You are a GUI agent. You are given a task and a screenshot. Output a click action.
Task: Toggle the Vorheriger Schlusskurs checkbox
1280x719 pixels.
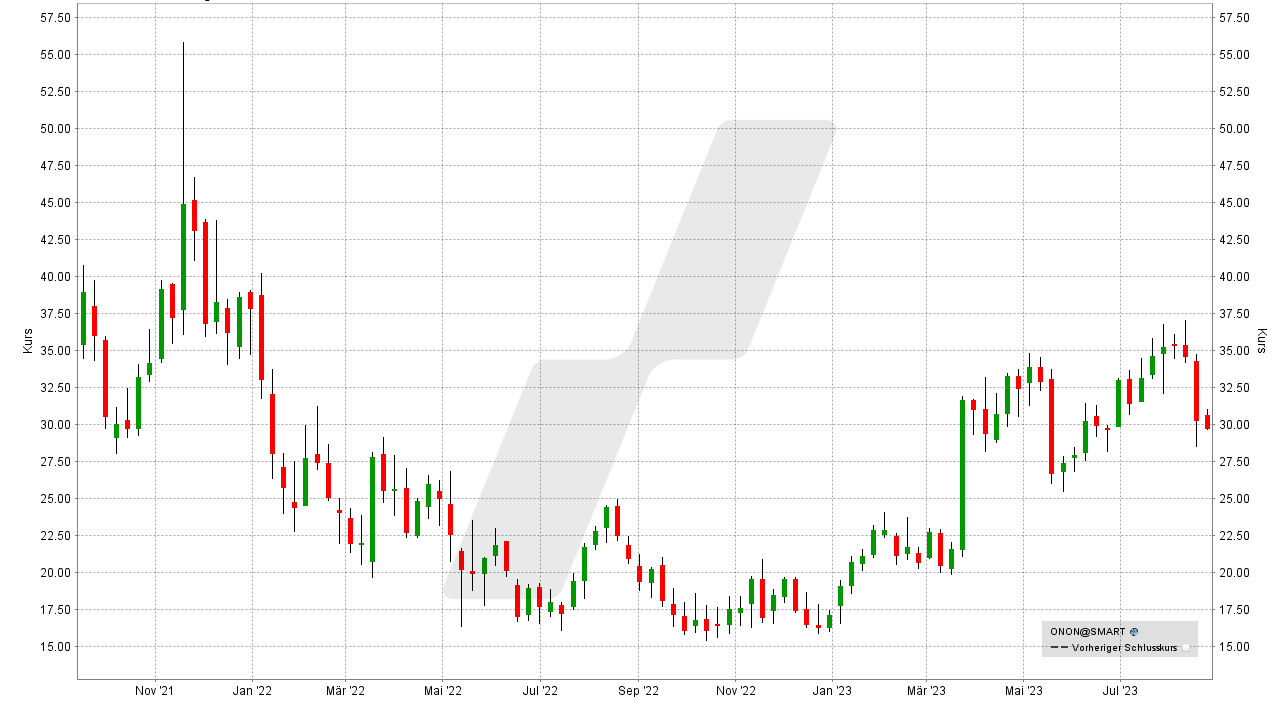[x=1186, y=648]
